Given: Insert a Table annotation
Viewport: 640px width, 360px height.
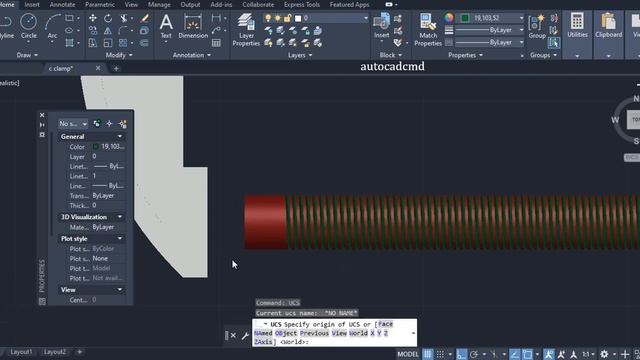Looking at the screenshot, I should tap(216, 43).
